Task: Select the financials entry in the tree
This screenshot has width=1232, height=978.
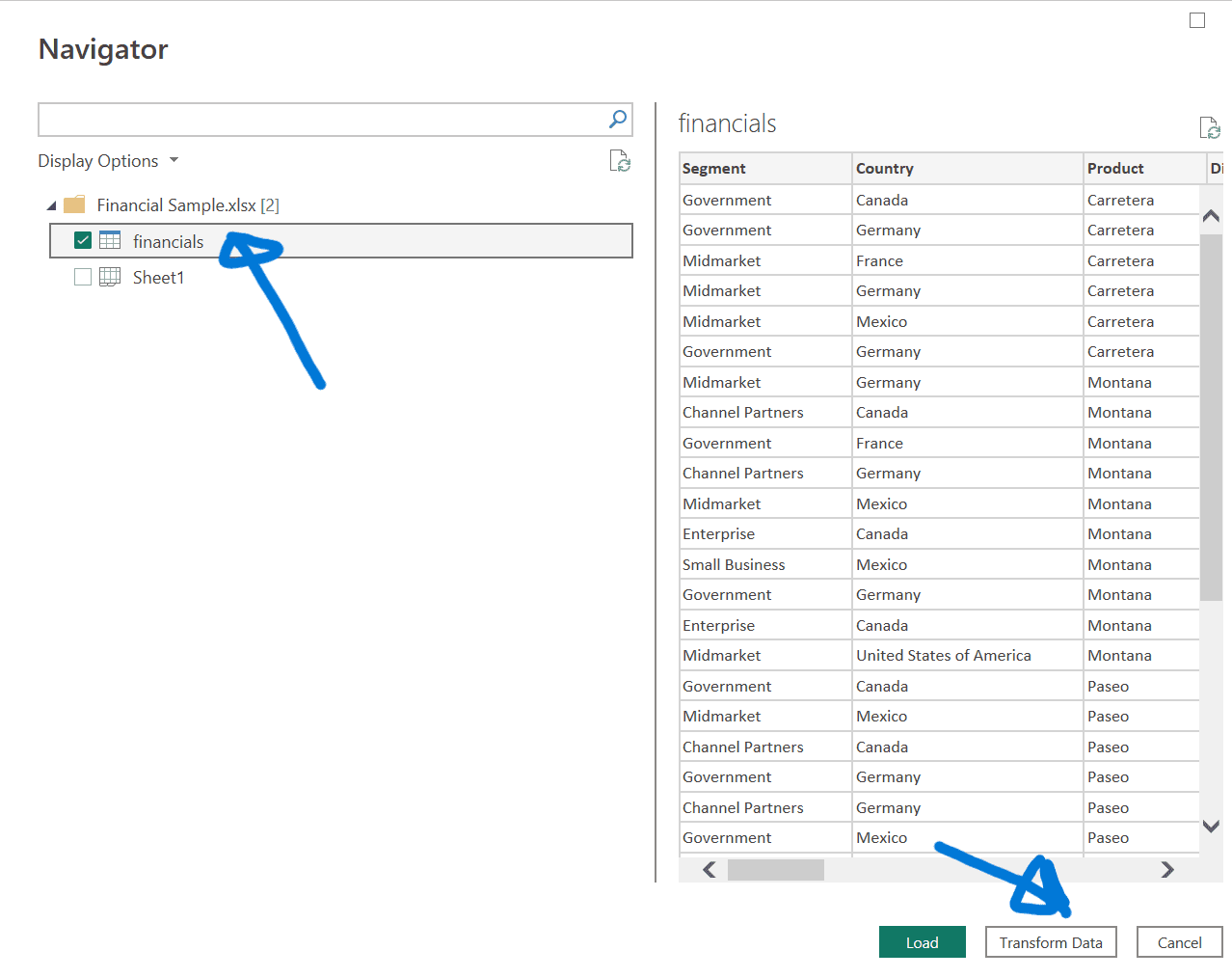Action: (169, 240)
